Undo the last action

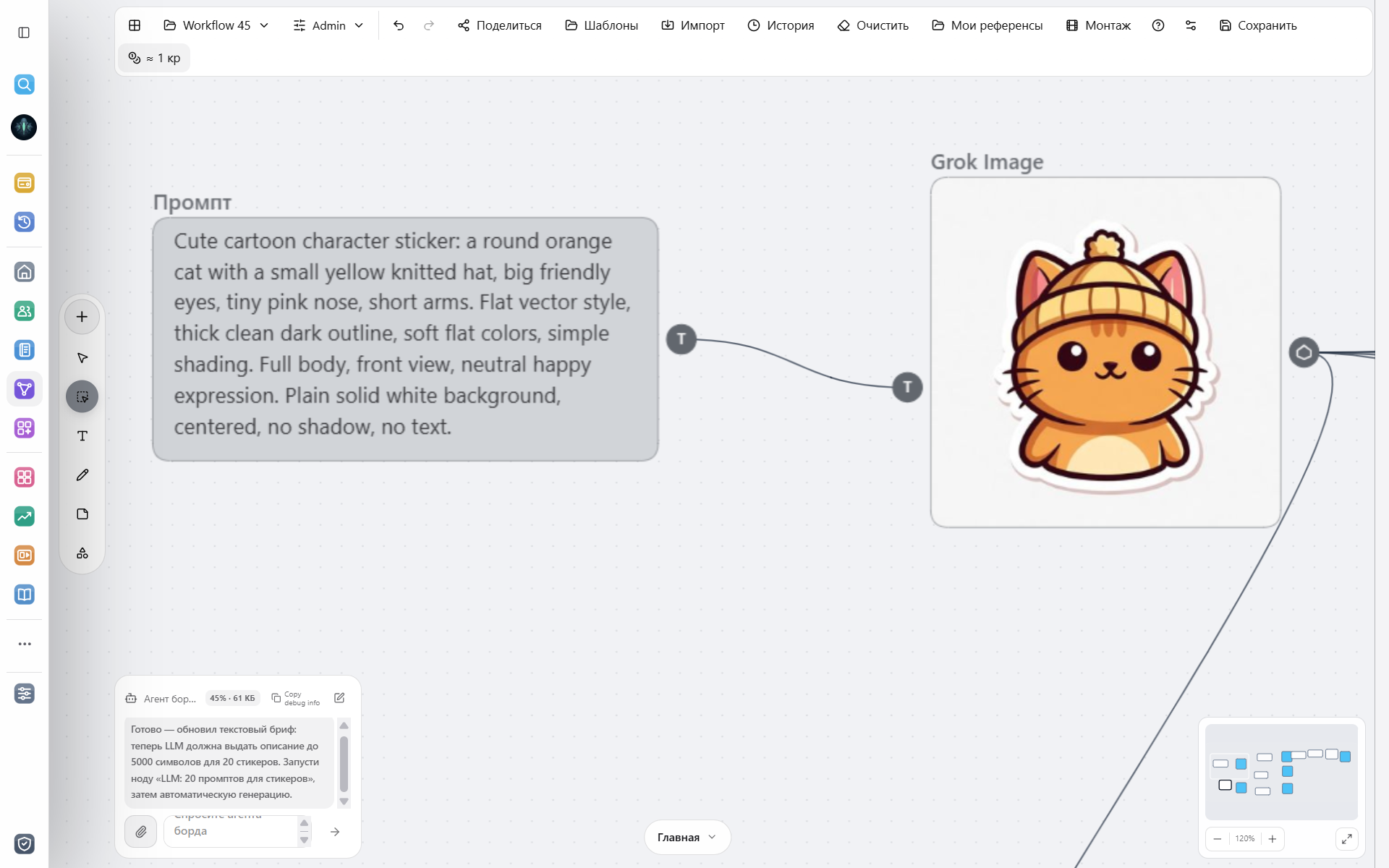399,25
